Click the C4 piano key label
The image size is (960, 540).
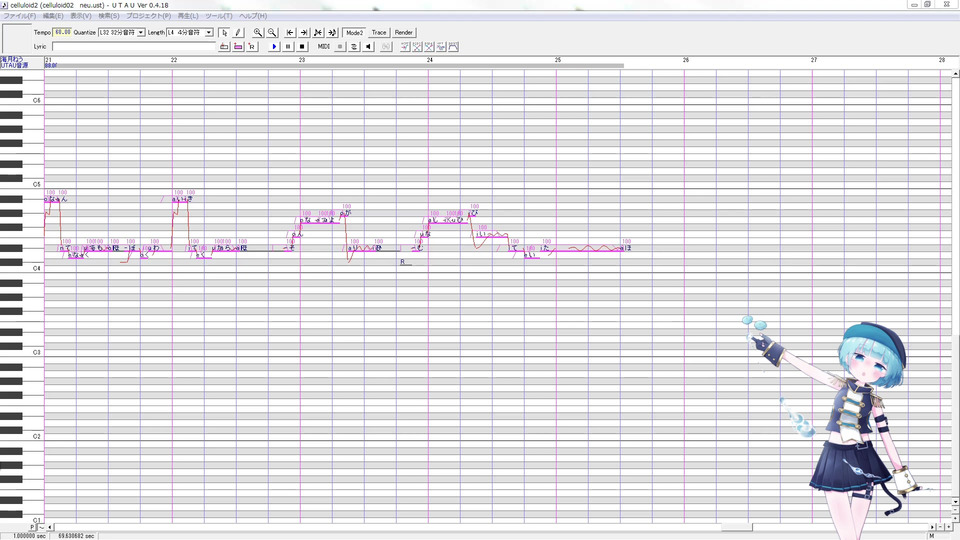coord(37,268)
